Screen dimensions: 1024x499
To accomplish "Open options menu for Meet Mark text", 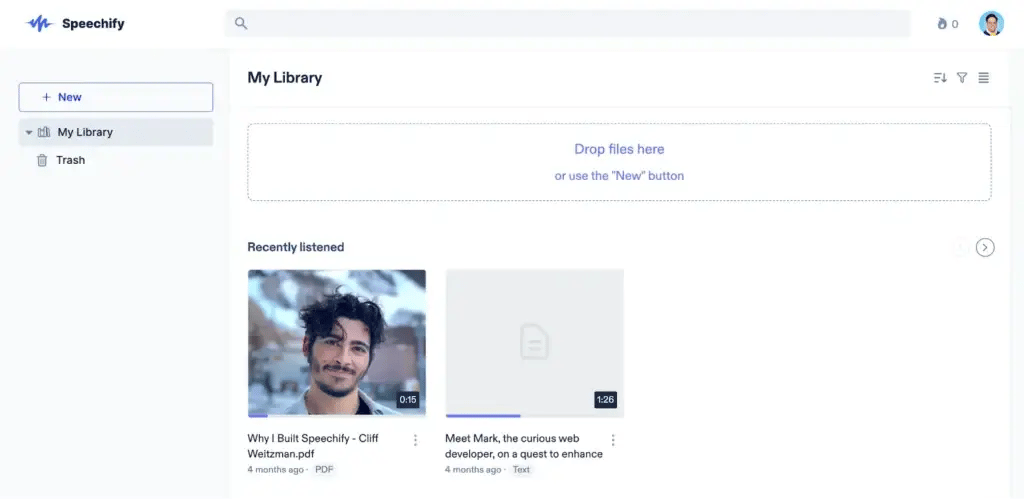I will [613, 440].
